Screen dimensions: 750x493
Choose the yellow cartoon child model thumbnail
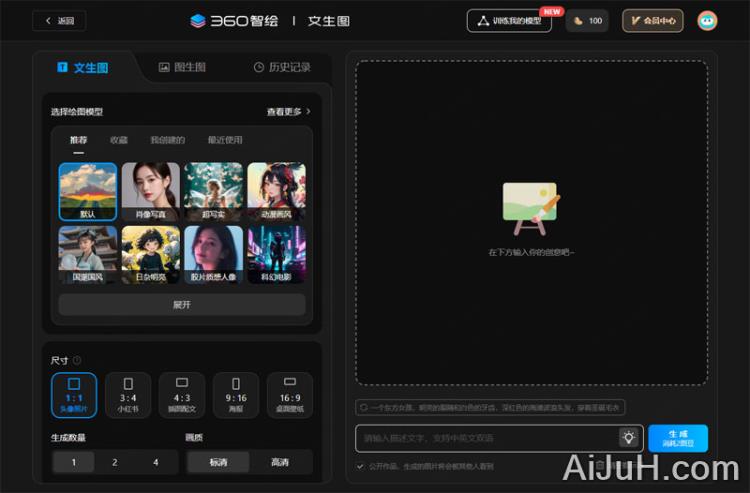click(x=151, y=254)
